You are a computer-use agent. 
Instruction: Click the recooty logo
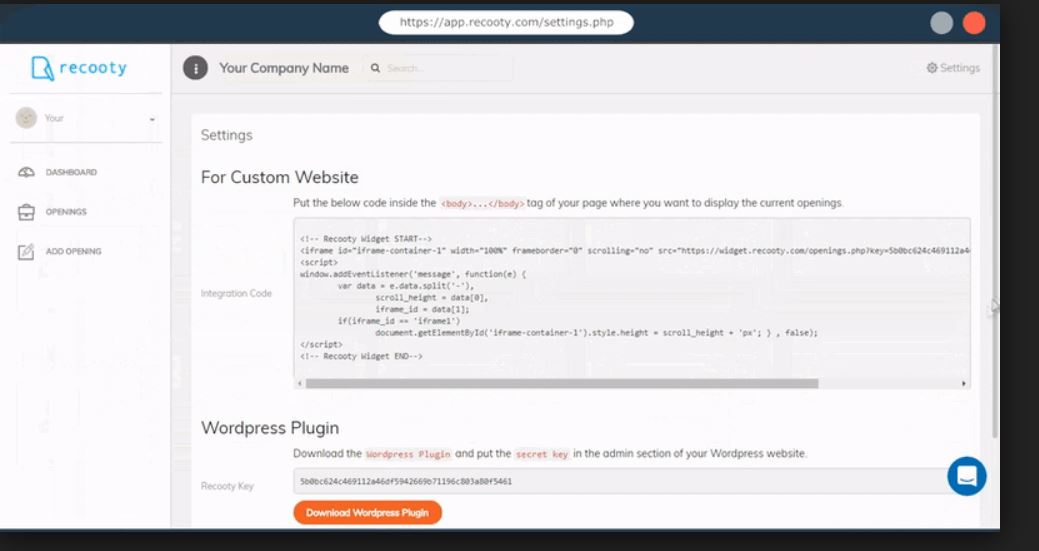click(x=79, y=68)
